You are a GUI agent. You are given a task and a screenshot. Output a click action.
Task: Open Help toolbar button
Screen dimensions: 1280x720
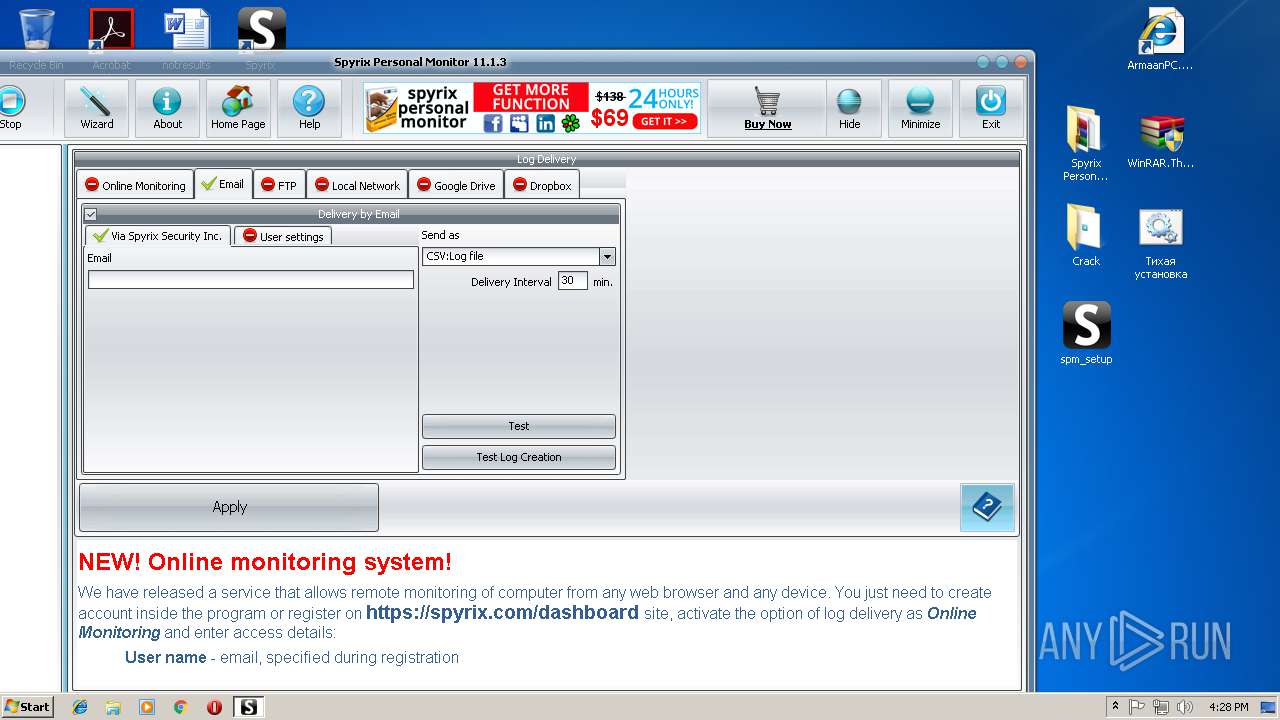point(309,108)
